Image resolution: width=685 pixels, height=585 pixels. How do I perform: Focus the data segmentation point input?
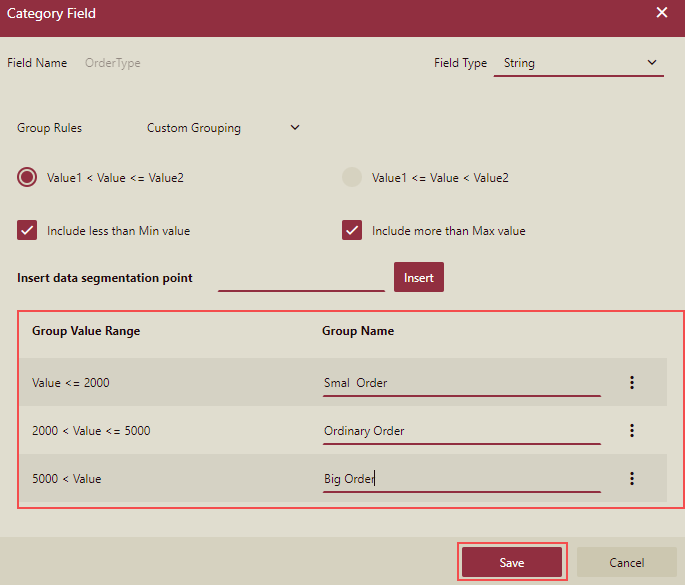tap(301, 278)
